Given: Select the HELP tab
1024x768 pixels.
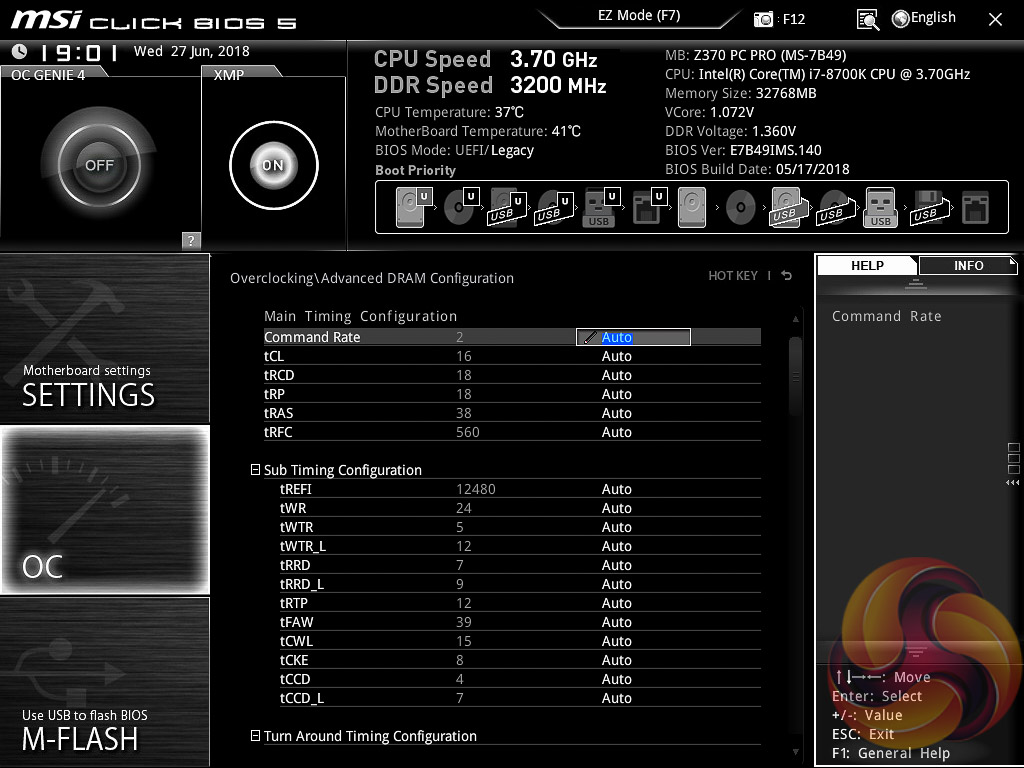Looking at the screenshot, I should click(x=866, y=265).
